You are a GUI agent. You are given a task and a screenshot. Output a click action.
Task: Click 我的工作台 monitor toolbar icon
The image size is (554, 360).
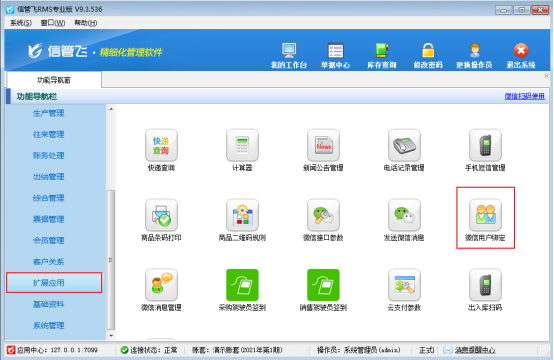click(289, 55)
